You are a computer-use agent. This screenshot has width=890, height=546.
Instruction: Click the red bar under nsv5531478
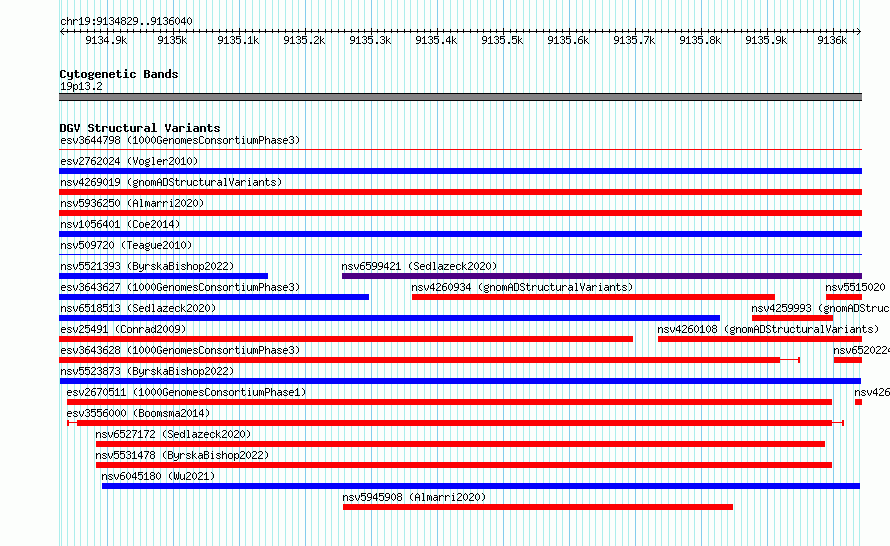click(x=464, y=465)
